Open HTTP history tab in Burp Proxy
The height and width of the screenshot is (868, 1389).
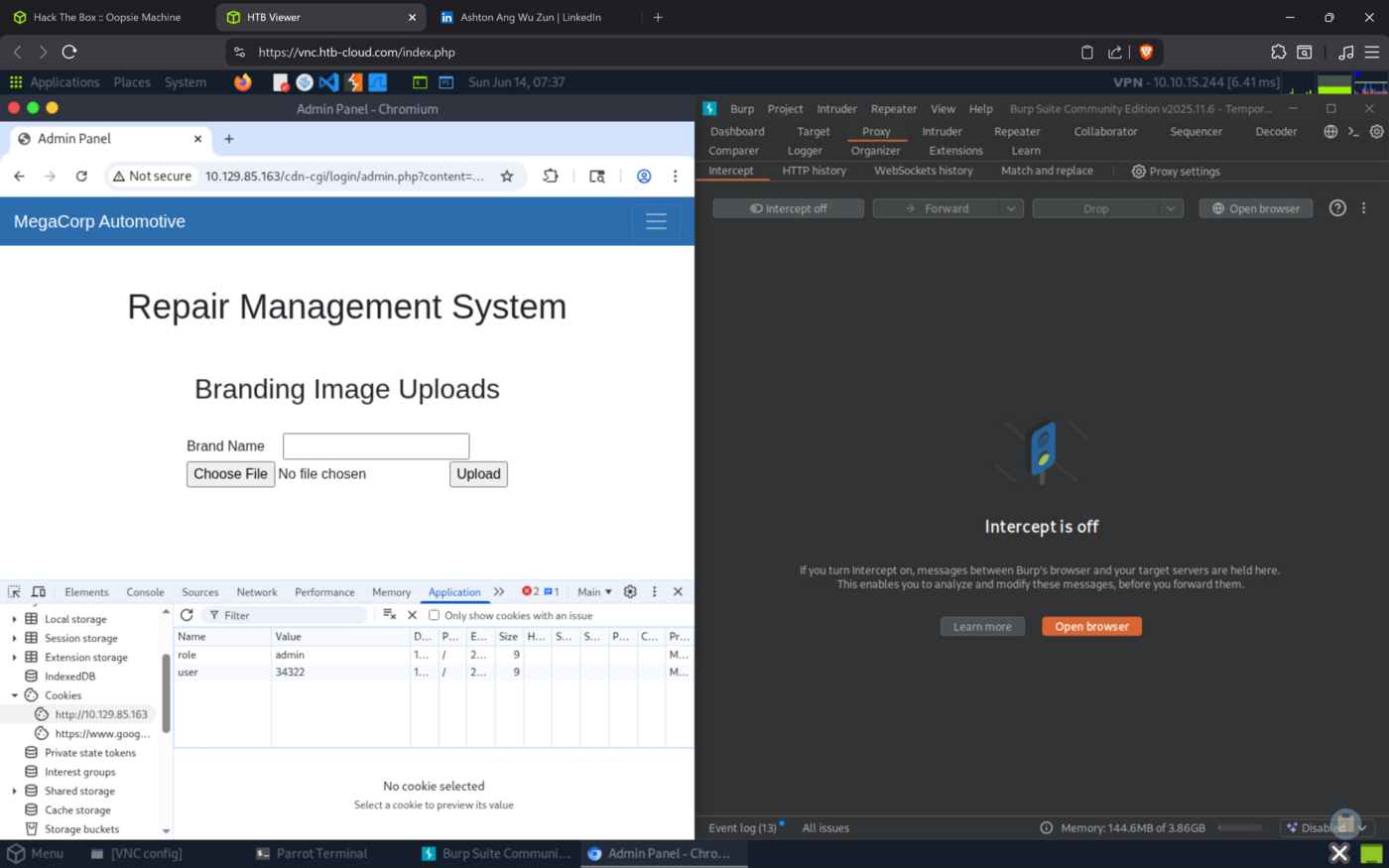(x=814, y=171)
